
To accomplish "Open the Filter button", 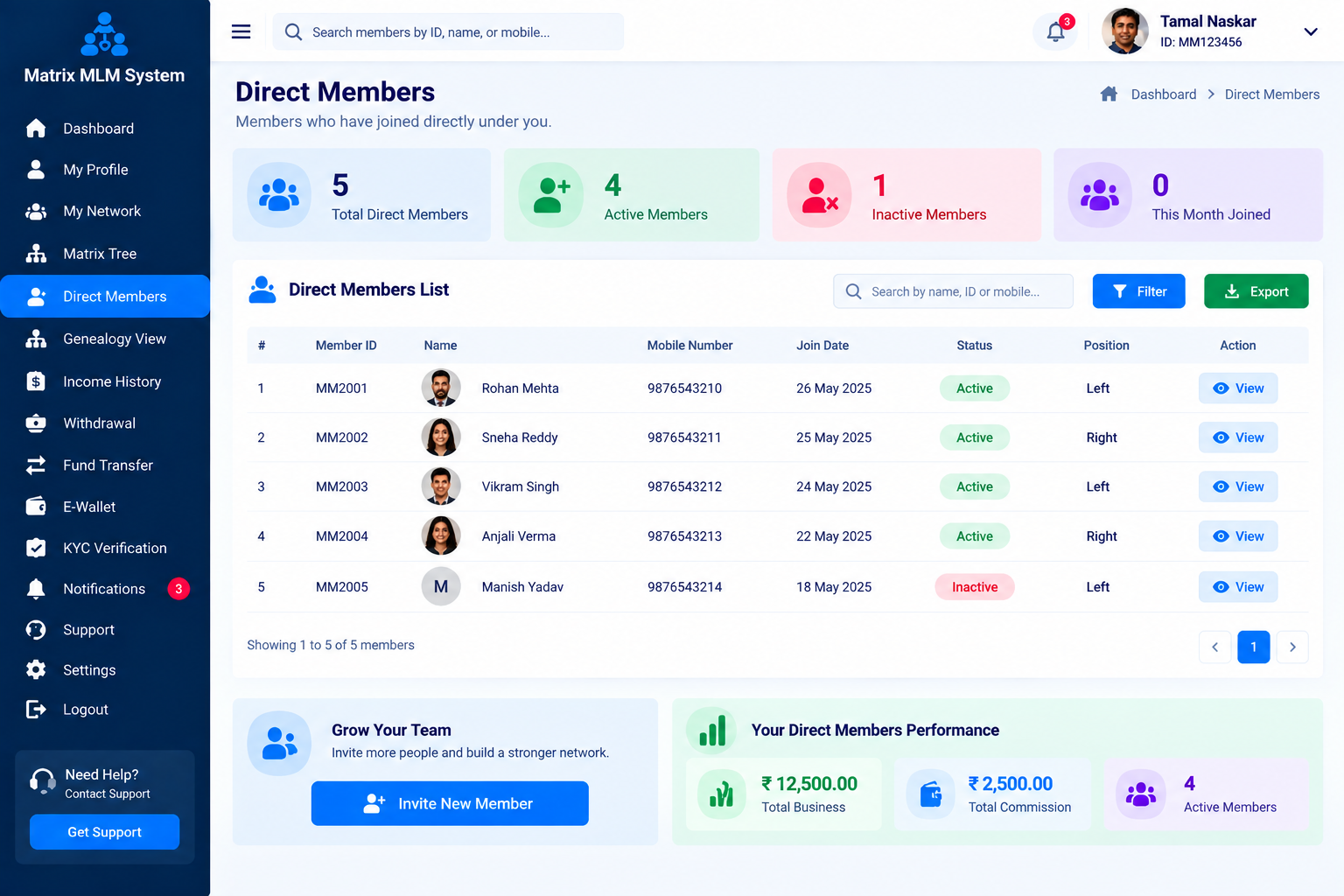I will point(1138,291).
